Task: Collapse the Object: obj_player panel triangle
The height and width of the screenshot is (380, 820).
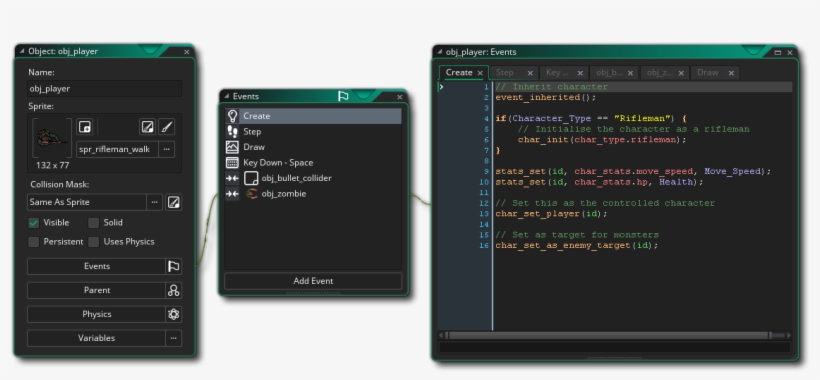Action: [x=22, y=51]
